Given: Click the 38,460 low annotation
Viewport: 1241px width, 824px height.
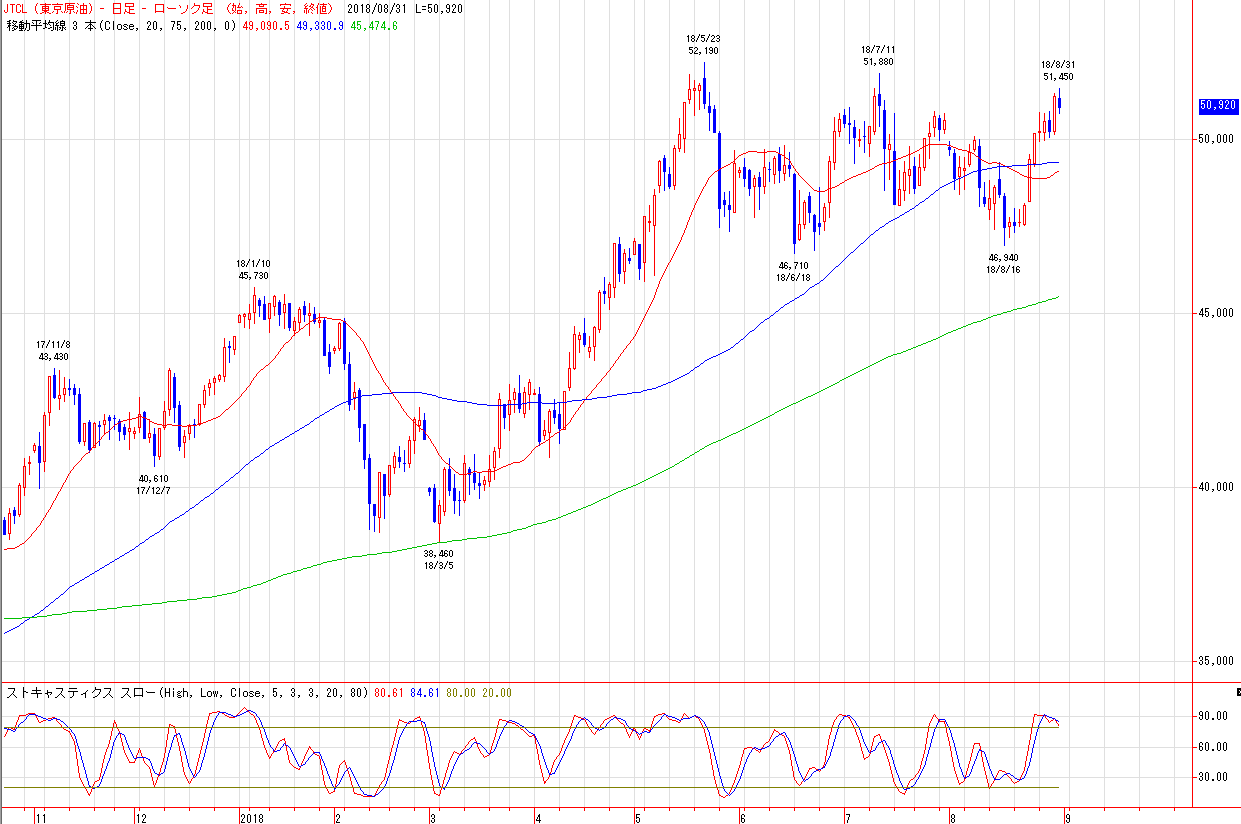Looking at the screenshot, I should [438, 553].
